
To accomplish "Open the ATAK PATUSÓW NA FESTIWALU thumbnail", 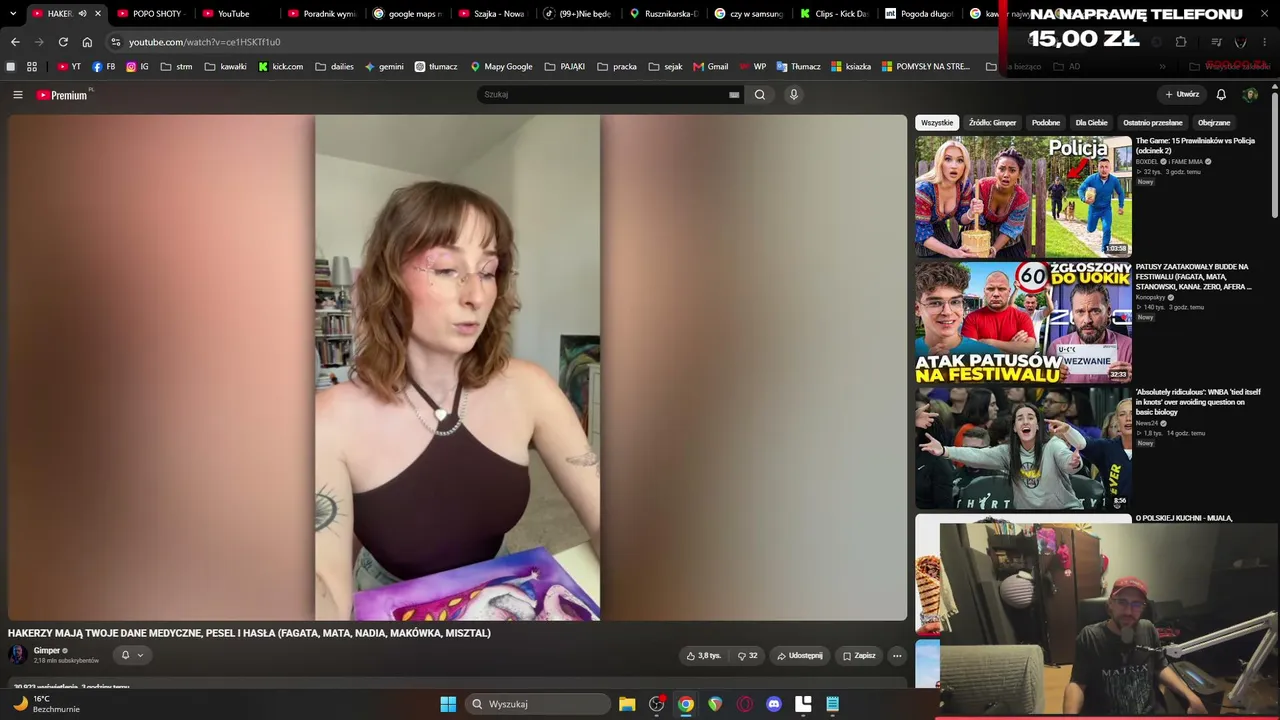I will click(x=1023, y=323).
